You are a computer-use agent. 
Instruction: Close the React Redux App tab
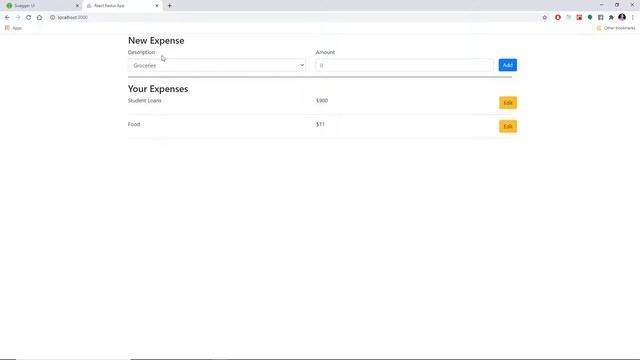point(157,6)
